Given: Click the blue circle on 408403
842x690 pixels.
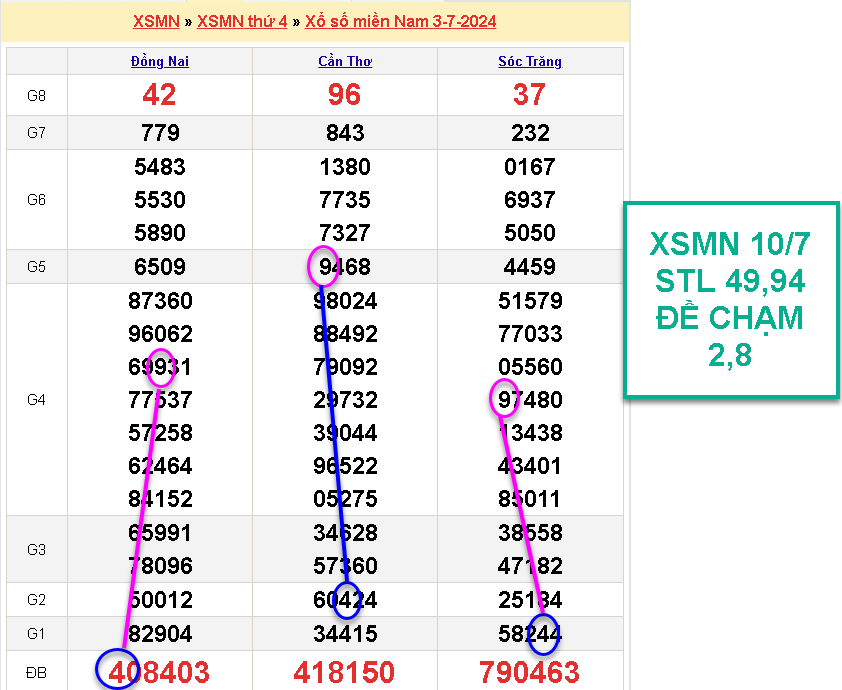Looking at the screenshot, I should (x=116, y=669).
